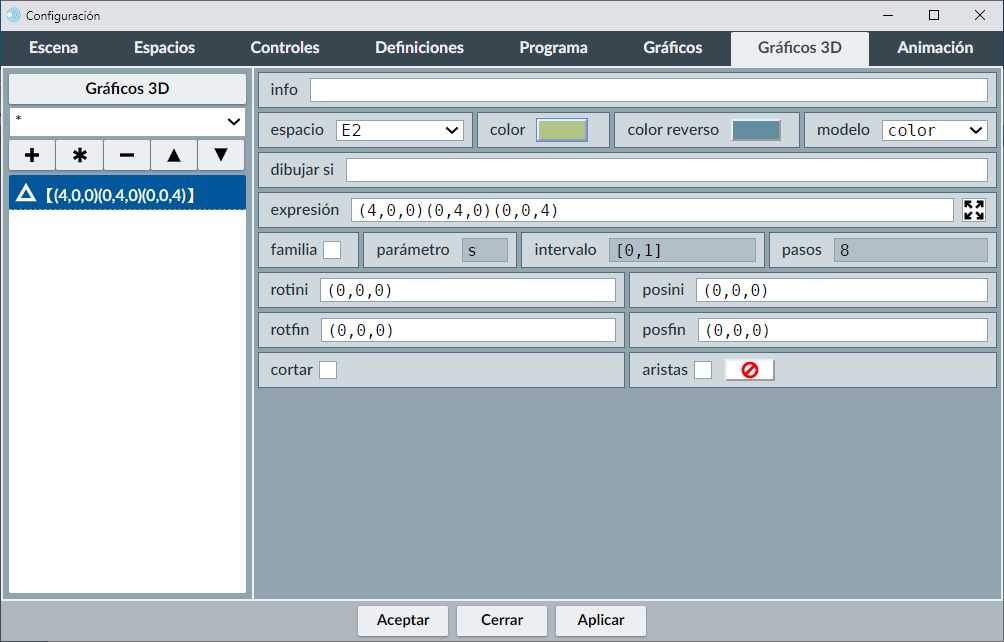Viewport: 1004px width, 642px height.
Task: Move graphic down with the down arrow
Action: [221, 155]
